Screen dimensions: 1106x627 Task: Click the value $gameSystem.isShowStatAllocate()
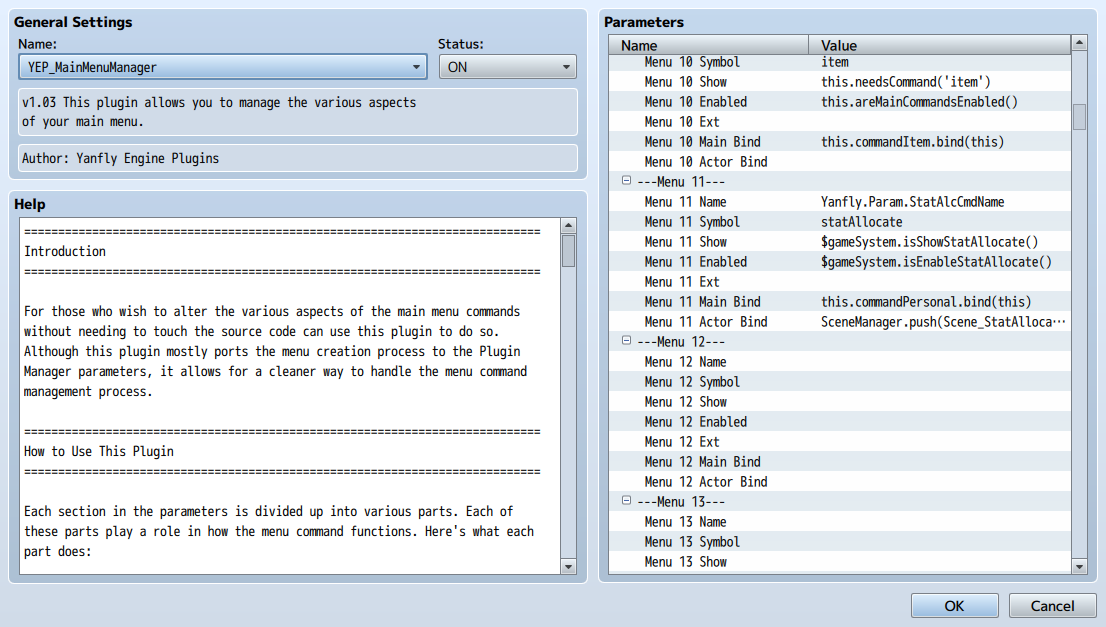pyautogui.click(x=929, y=242)
